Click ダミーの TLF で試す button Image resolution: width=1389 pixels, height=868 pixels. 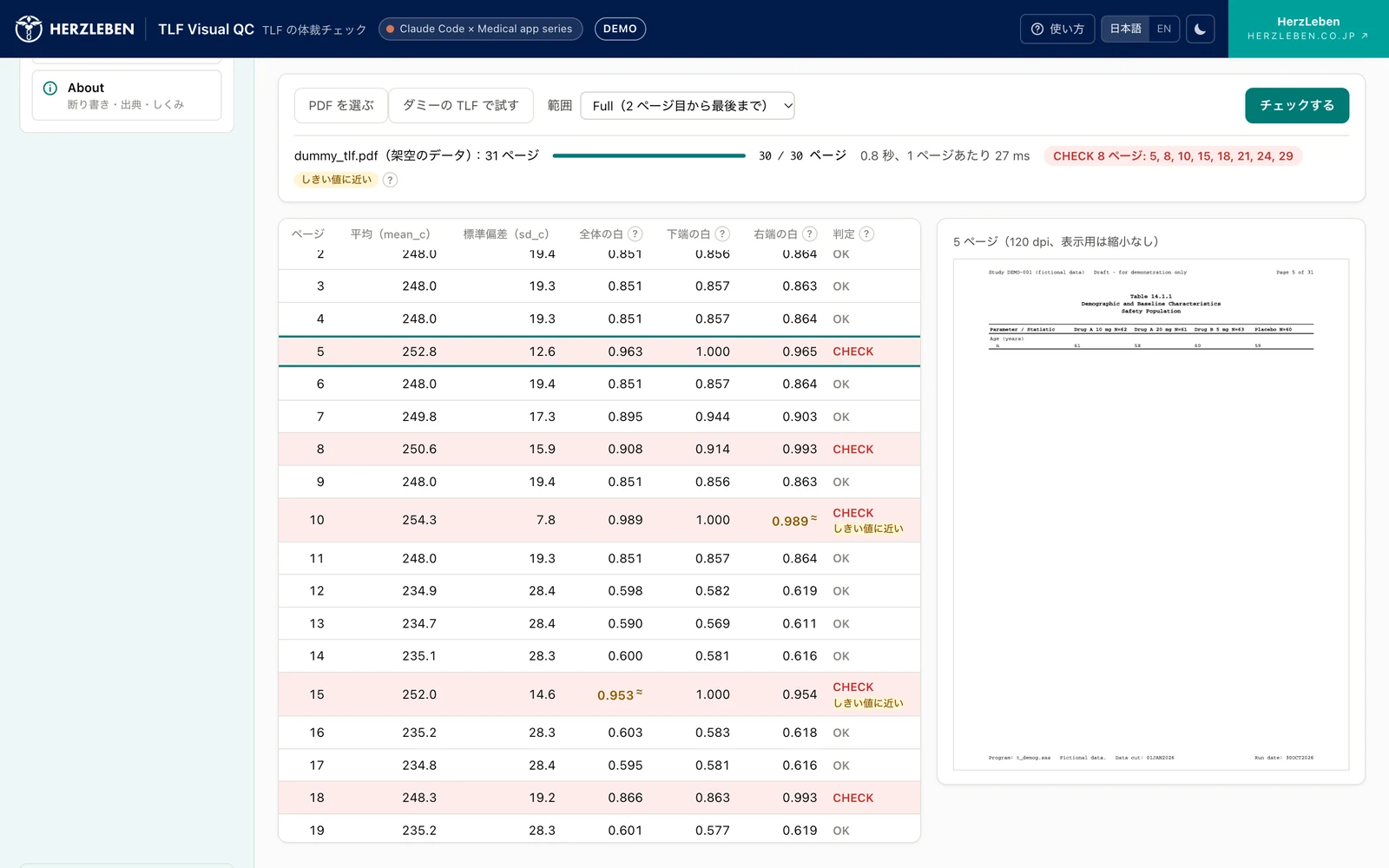point(461,105)
